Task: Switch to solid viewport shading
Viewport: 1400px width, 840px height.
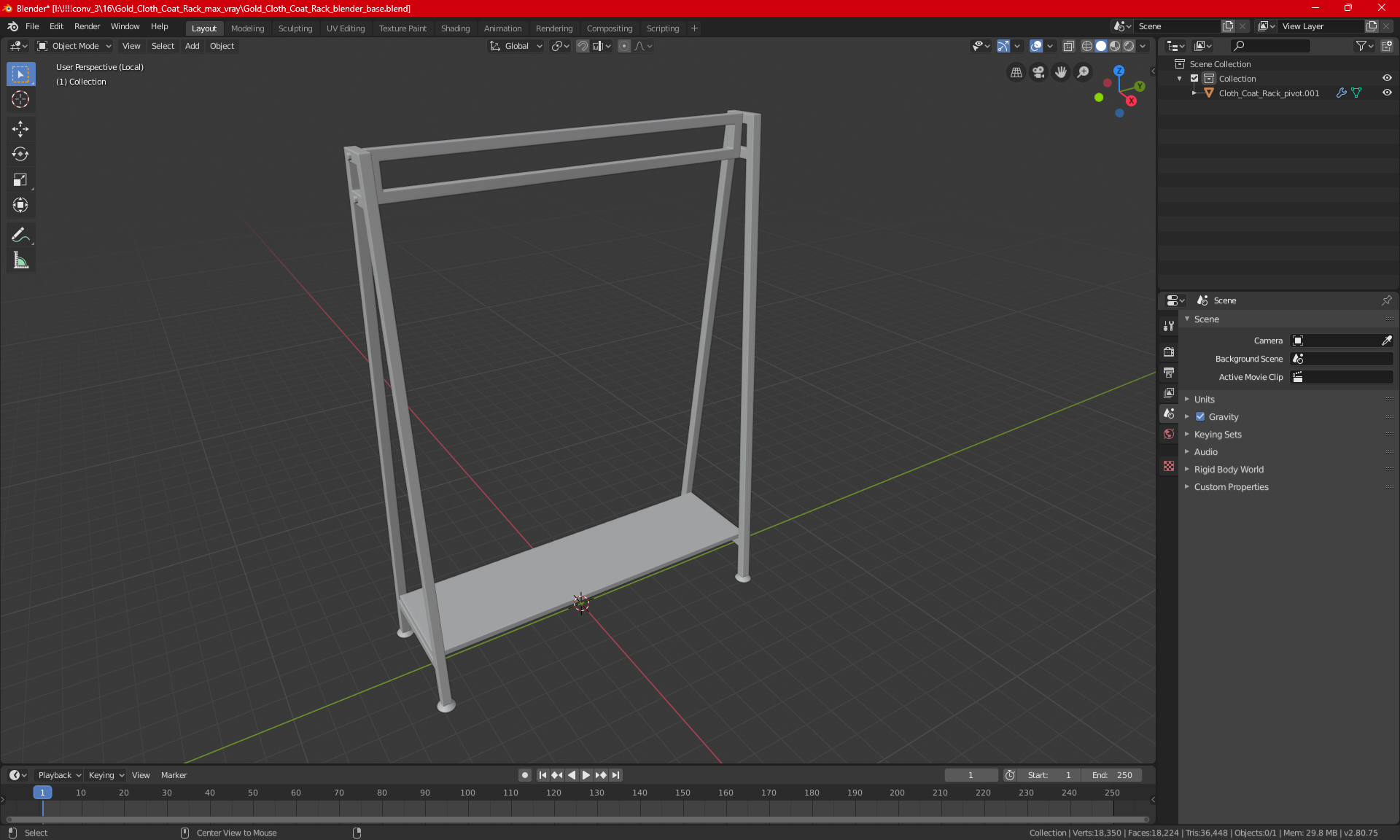Action: (x=1101, y=46)
